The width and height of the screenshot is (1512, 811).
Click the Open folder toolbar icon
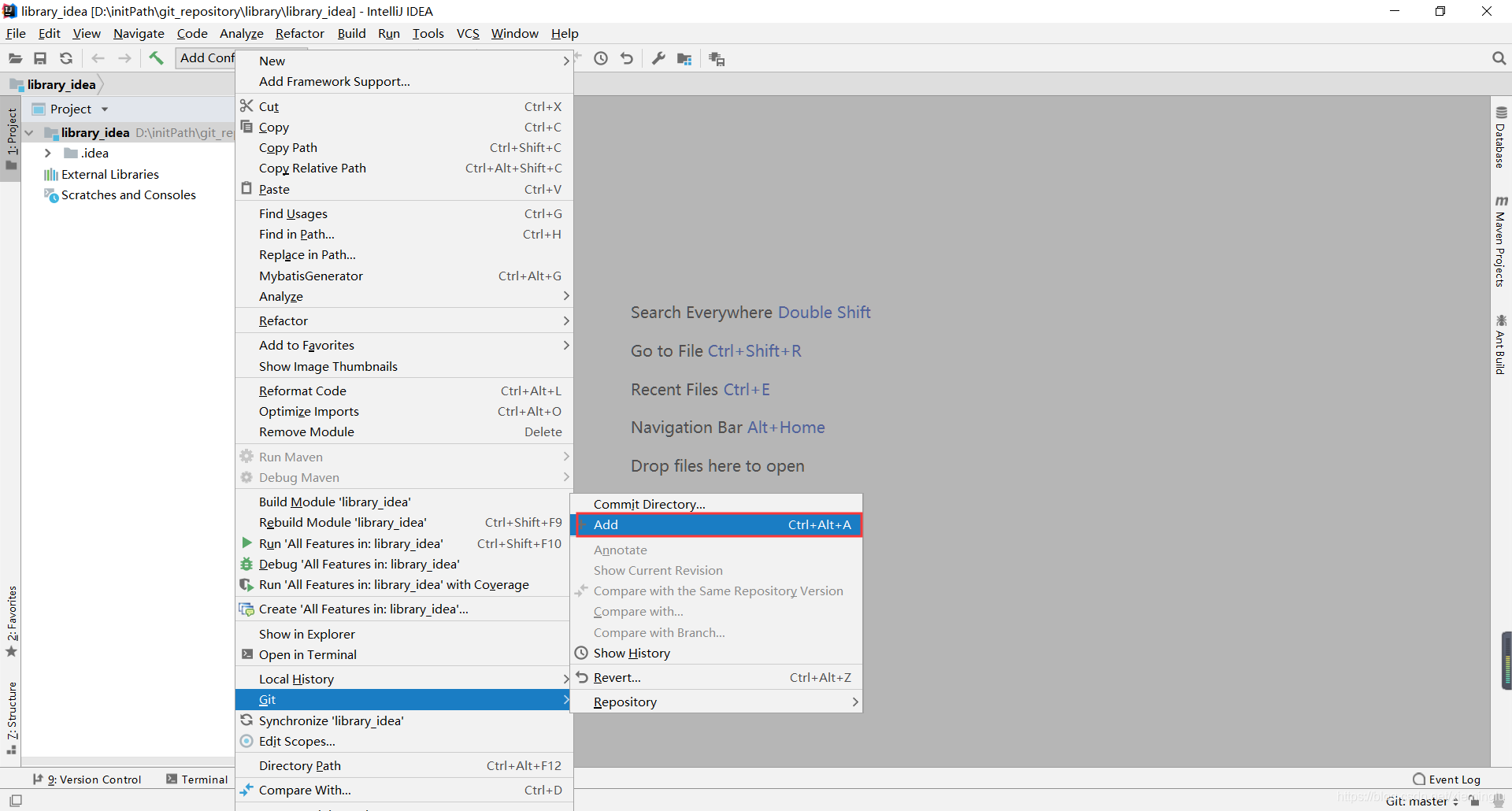pyautogui.click(x=15, y=58)
